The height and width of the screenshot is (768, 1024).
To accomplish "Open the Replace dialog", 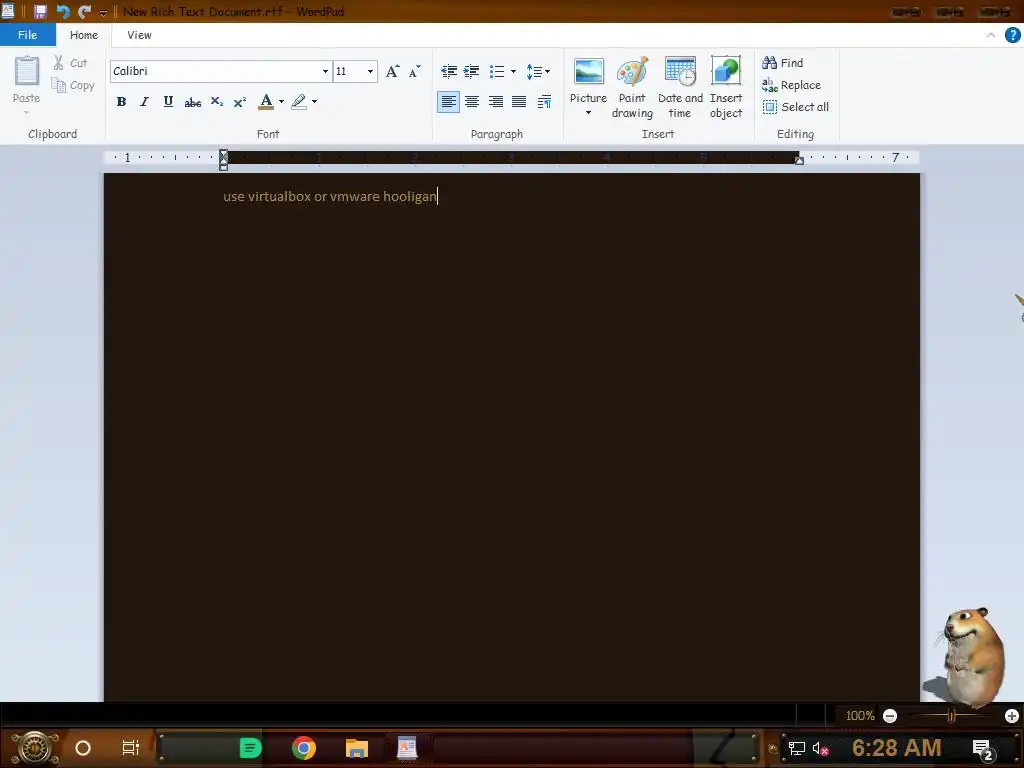I will point(791,85).
